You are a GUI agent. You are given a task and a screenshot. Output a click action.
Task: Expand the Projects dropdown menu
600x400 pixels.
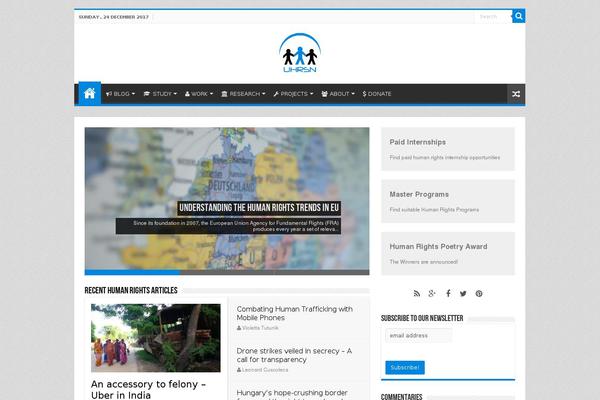(293, 94)
